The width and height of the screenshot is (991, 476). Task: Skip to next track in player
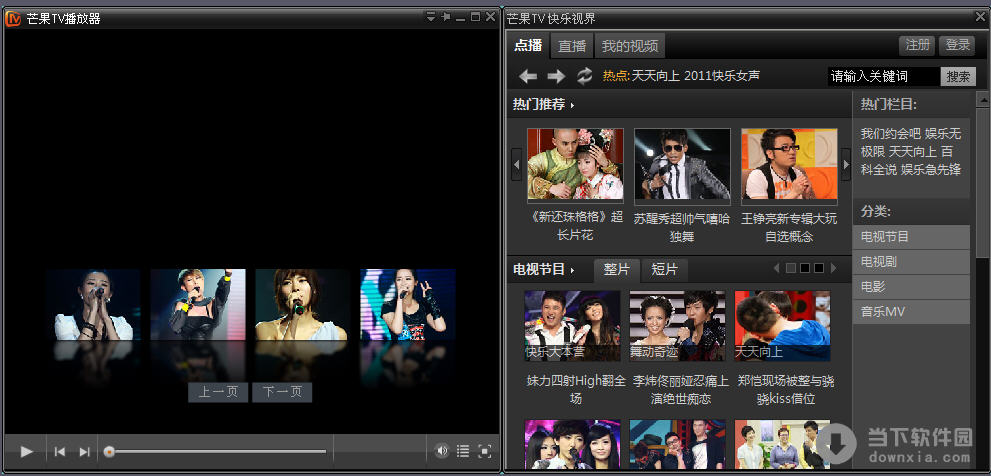click(x=84, y=451)
